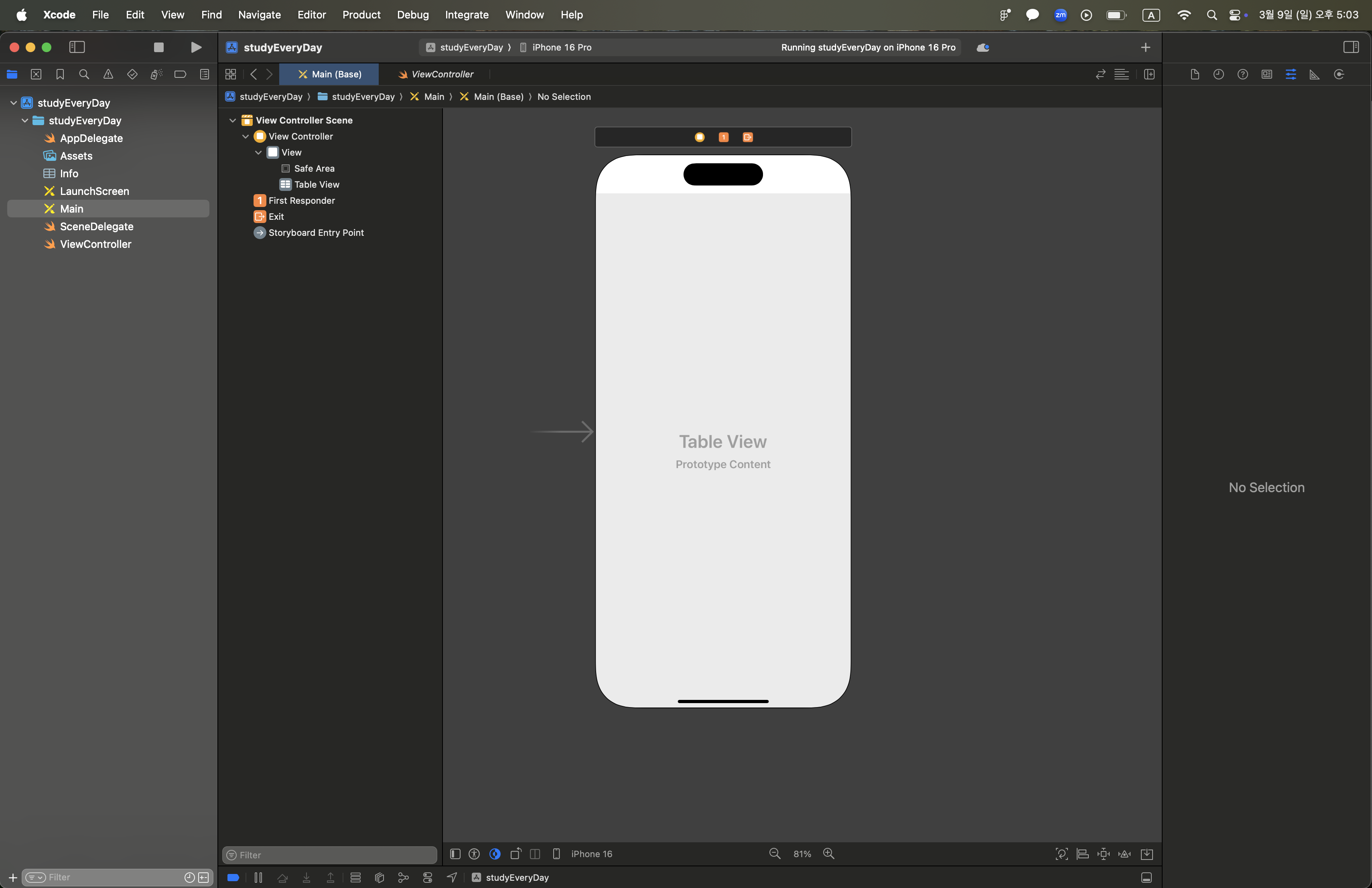This screenshot has height=888, width=1372.
Task: Toggle the left navigator sidebar
Action: [77, 47]
